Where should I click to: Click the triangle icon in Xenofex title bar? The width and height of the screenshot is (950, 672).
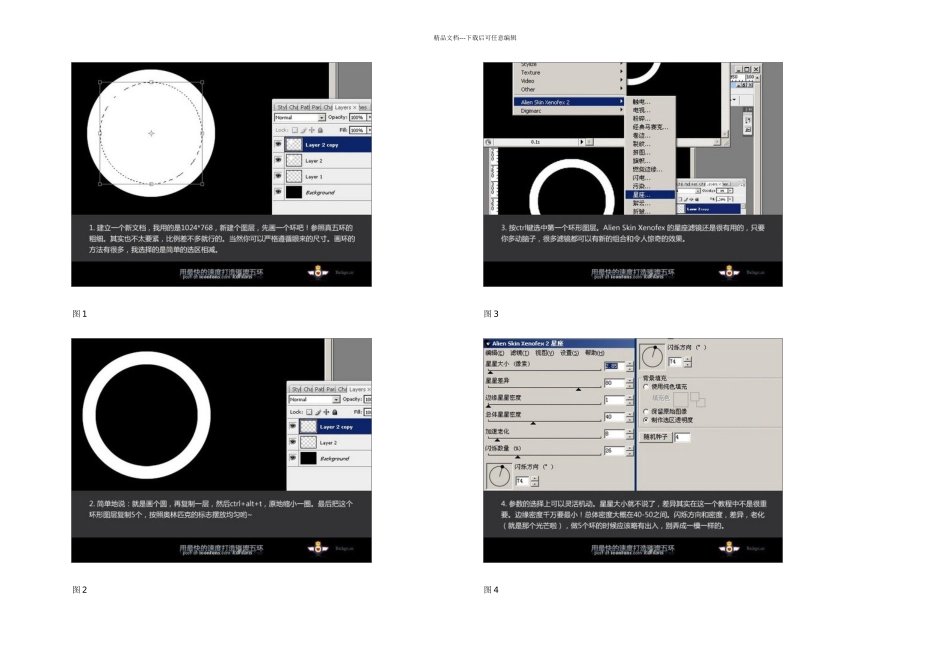click(x=488, y=344)
